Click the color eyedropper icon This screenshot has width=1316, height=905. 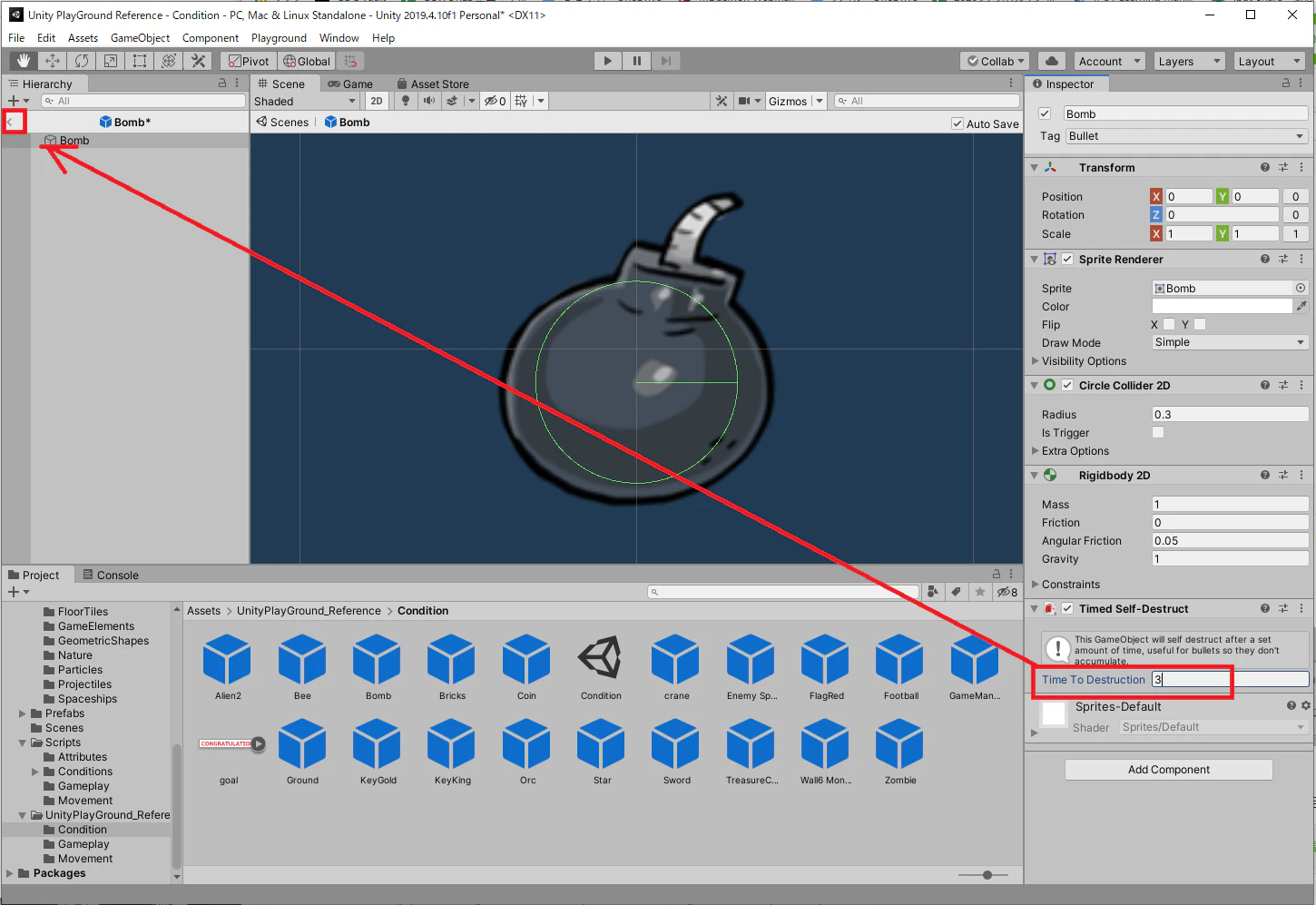1301,306
